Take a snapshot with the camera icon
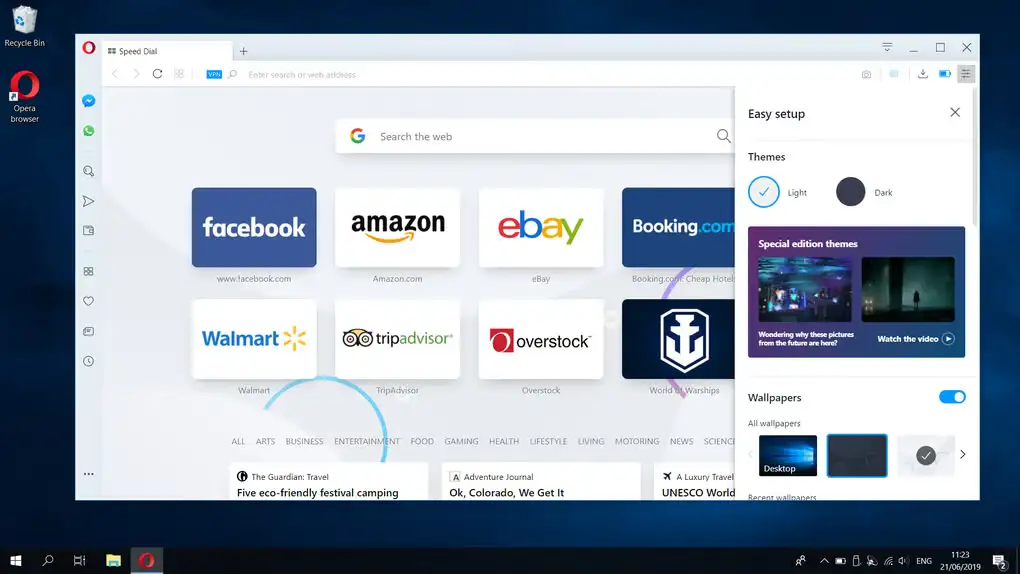The height and width of the screenshot is (574, 1020). pyautogui.click(x=866, y=74)
